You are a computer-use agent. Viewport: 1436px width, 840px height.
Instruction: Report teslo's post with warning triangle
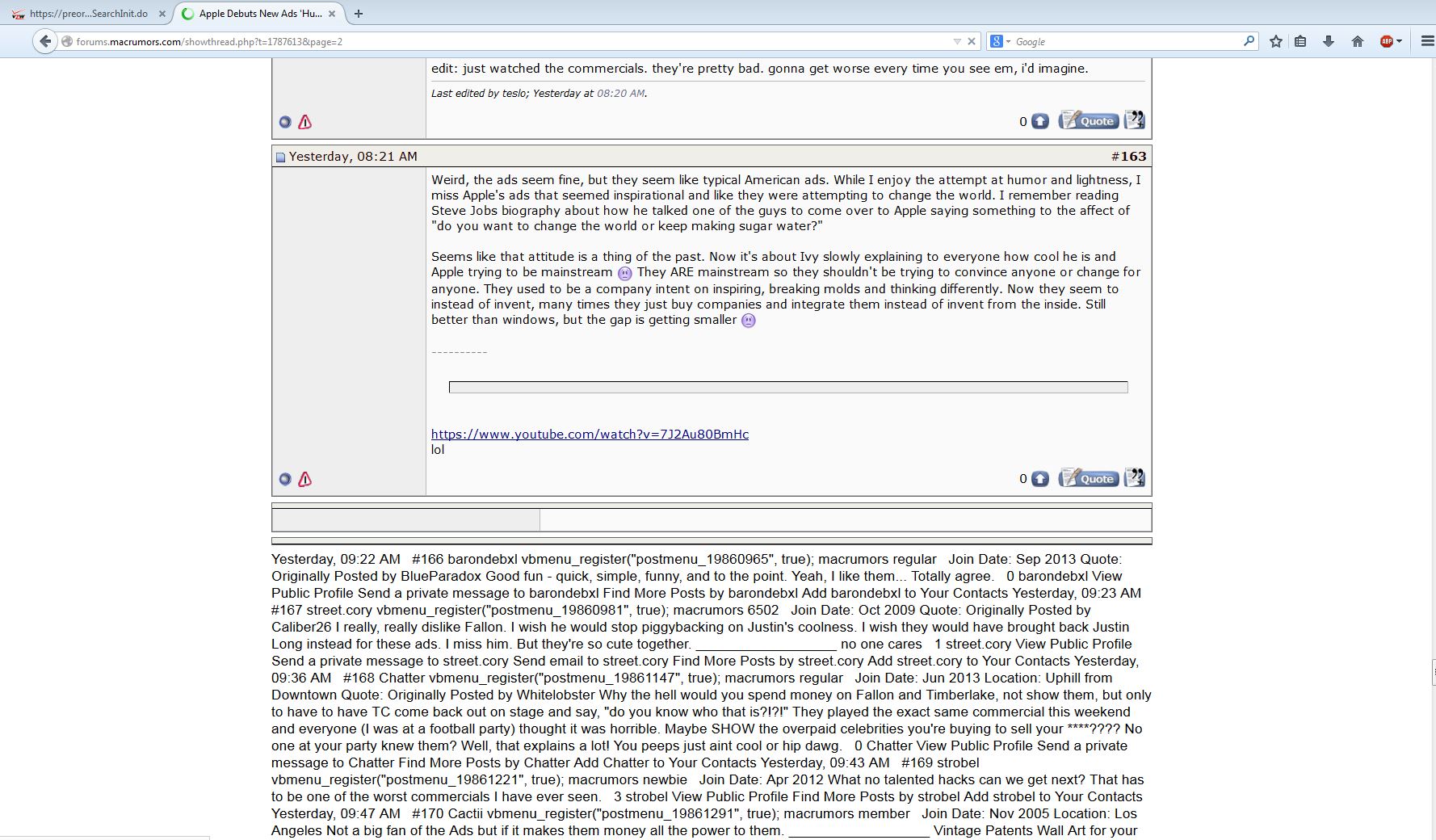304,122
